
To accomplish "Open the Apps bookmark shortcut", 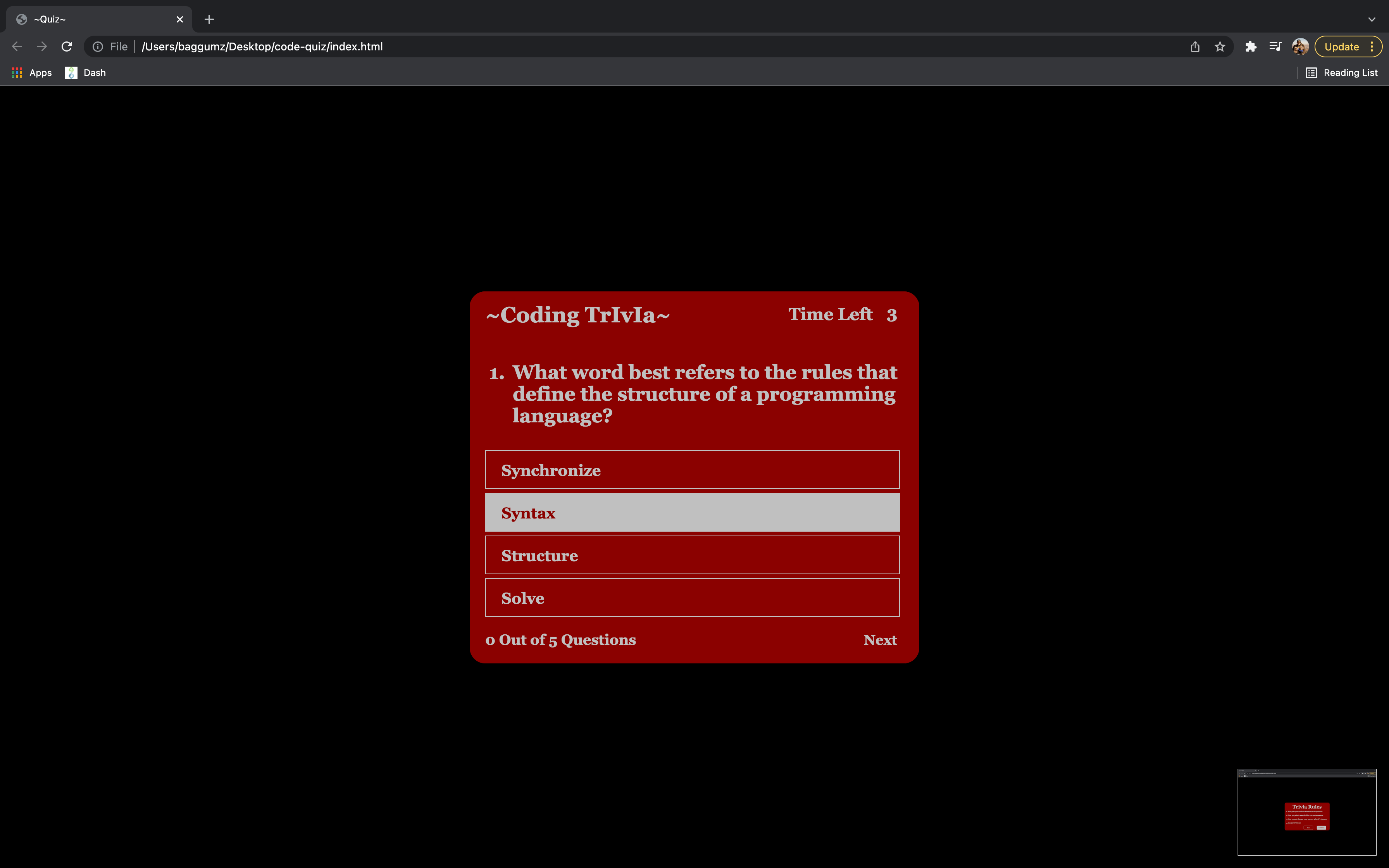I will point(32,73).
